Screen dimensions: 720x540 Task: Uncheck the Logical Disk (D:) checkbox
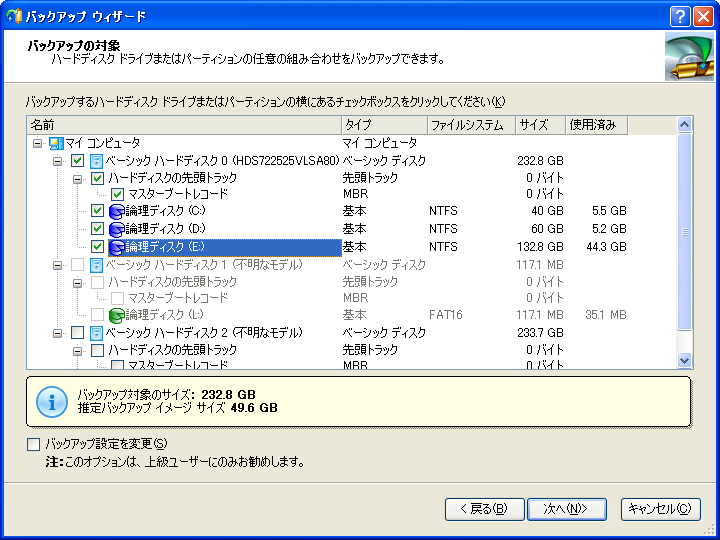(x=97, y=228)
